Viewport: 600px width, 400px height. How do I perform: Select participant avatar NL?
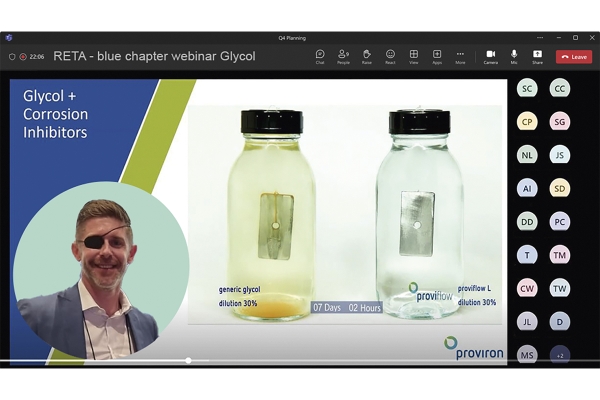tap(527, 155)
